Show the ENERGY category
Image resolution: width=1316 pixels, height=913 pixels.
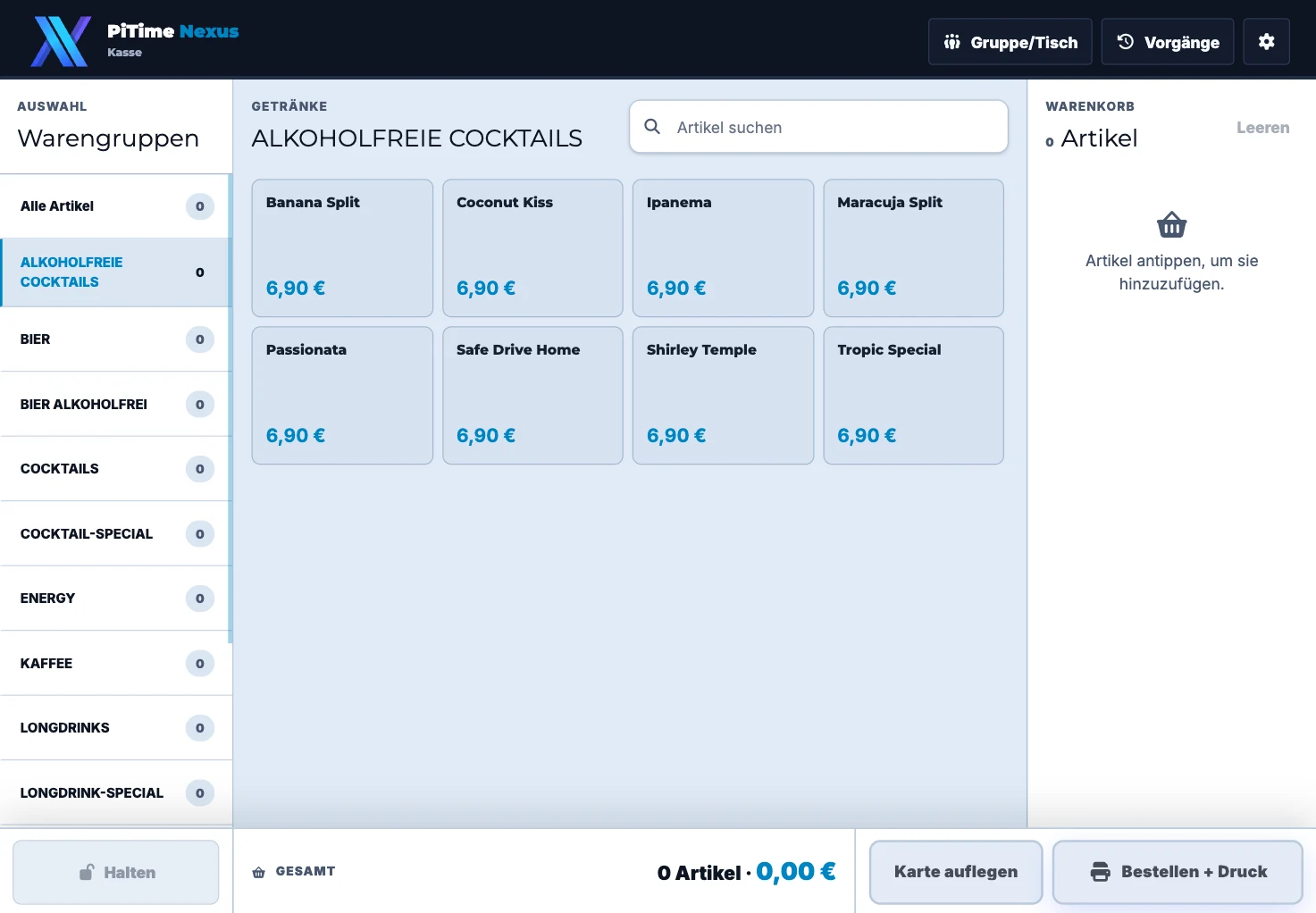point(116,599)
